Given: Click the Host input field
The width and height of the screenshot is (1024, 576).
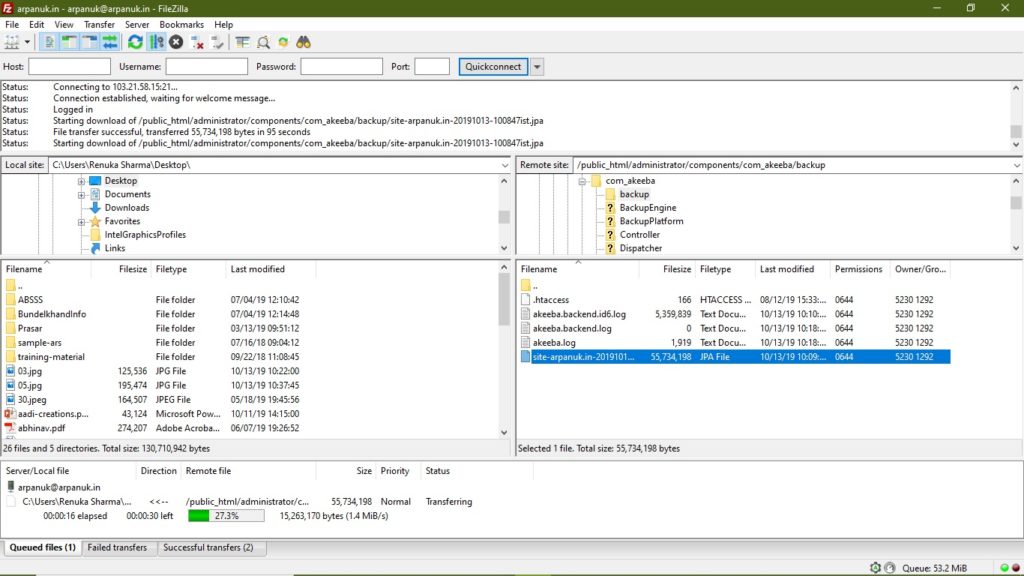Looking at the screenshot, I should click(x=69, y=67).
